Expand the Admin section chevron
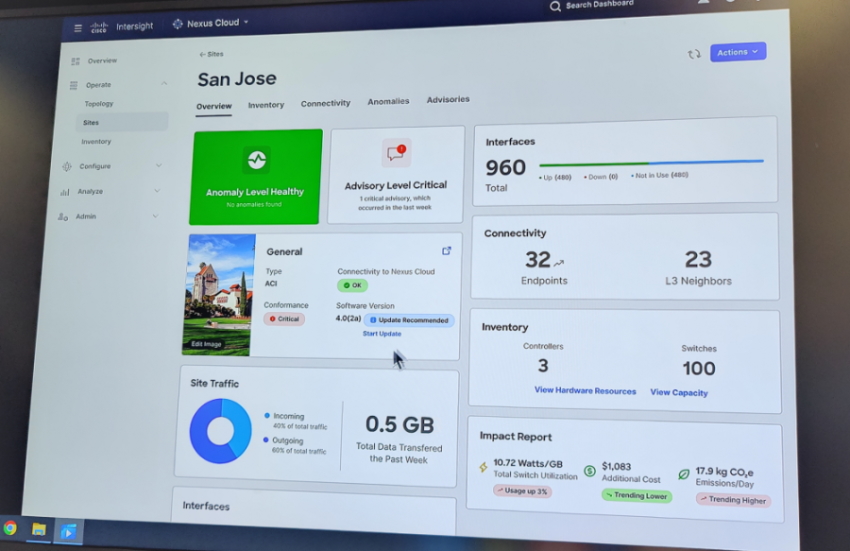The image size is (850, 551). tap(156, 216)
